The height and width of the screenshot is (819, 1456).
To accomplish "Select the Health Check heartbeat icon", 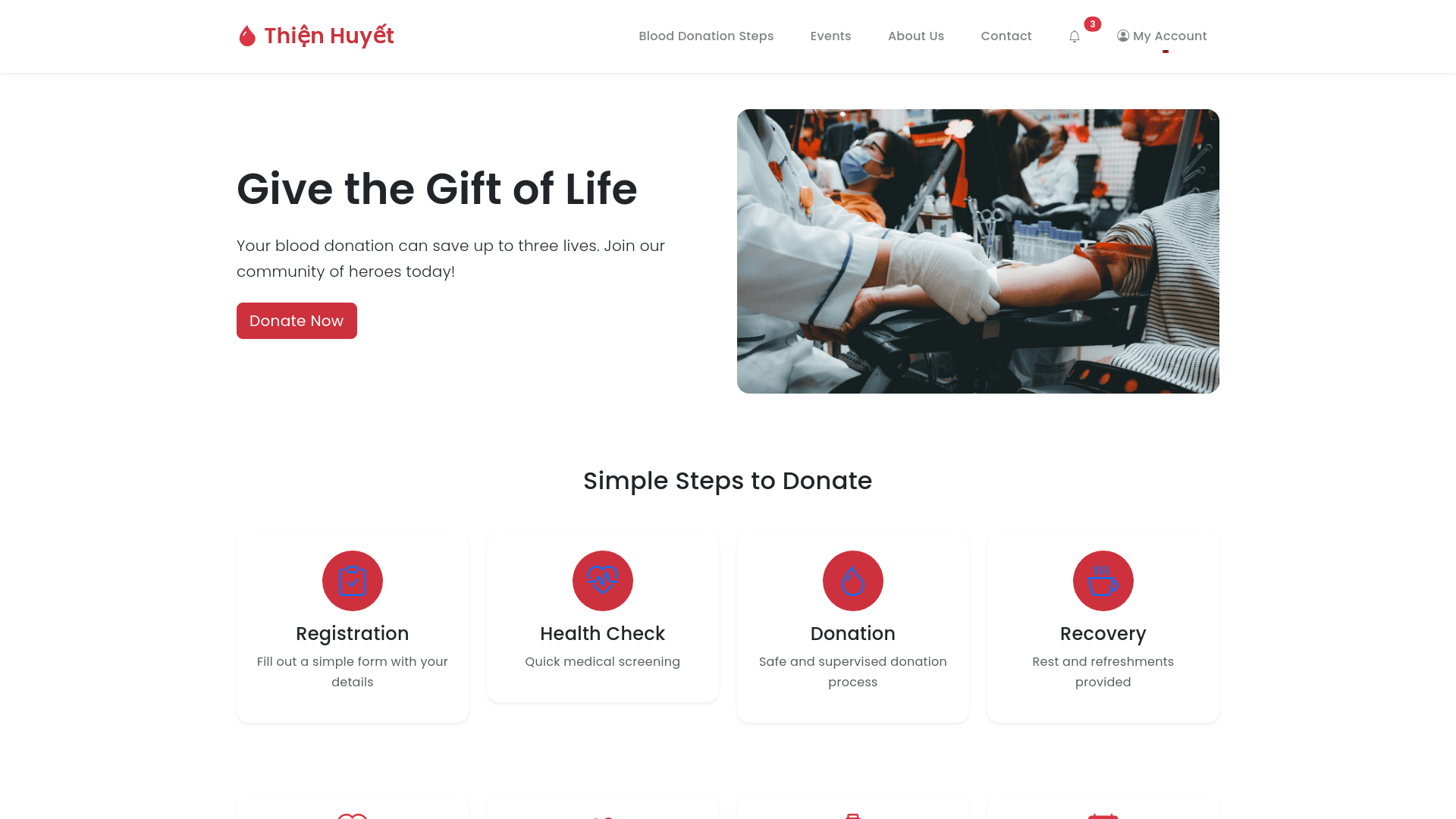I will [x=603, y=581].
